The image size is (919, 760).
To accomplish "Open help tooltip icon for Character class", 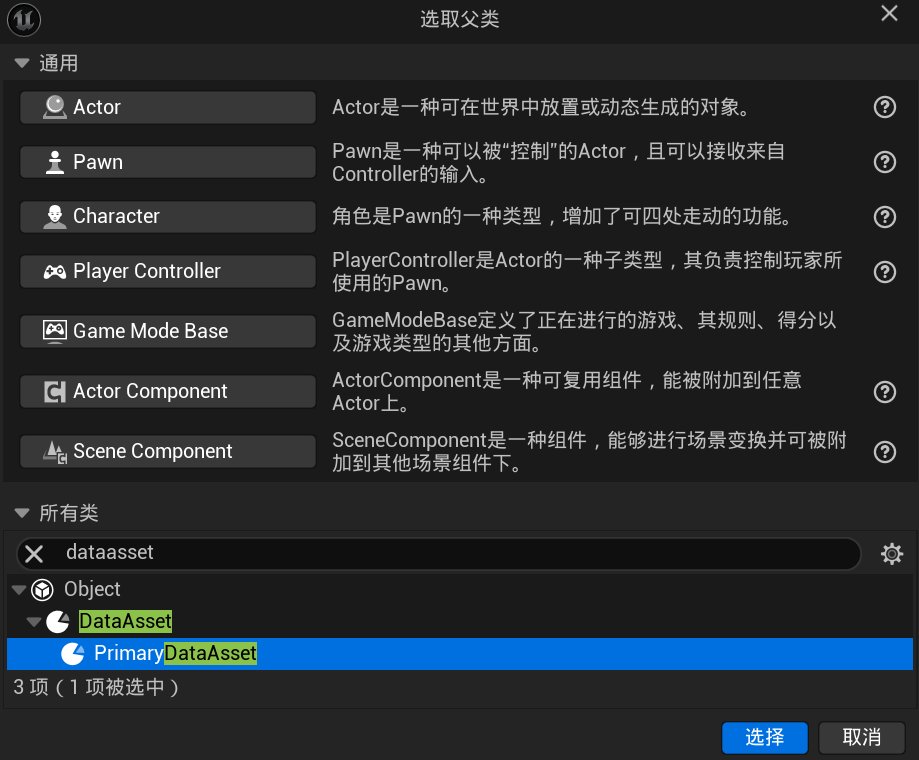I will pos(884,217).
